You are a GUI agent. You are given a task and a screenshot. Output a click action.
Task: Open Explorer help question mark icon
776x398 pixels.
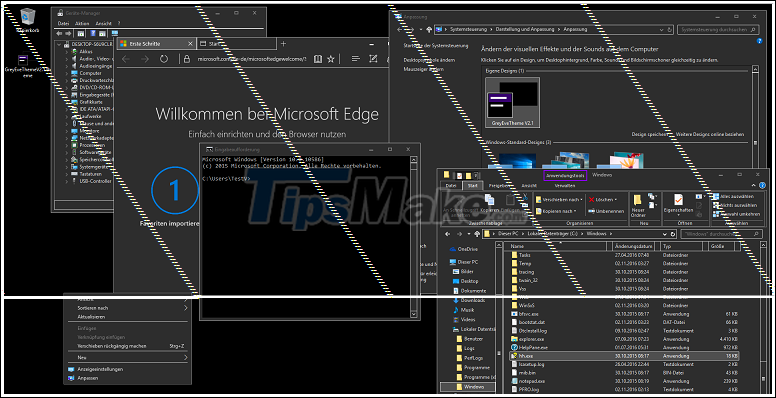click(761, 186)
